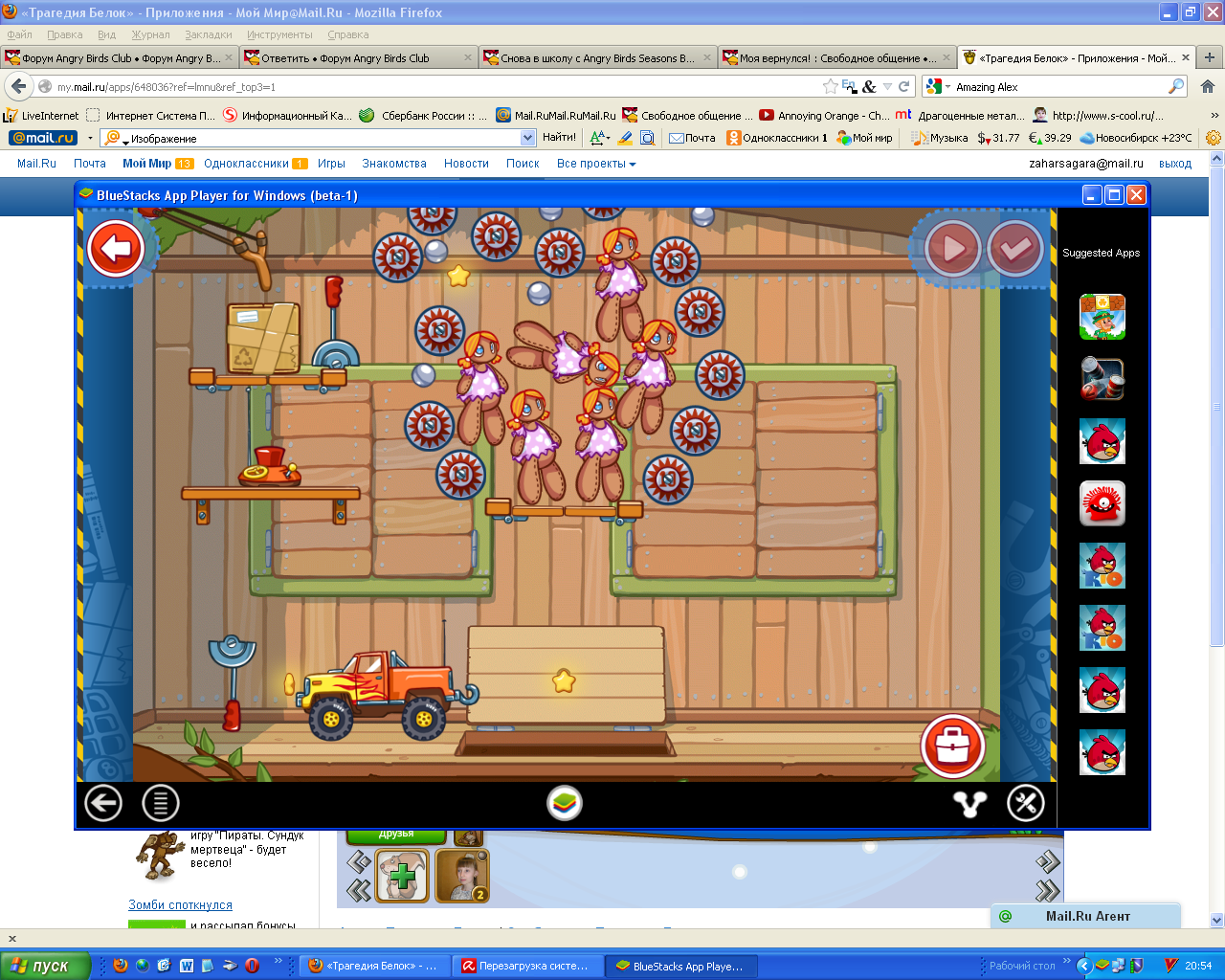Open the Мой Мир link in Mail.ru navigation

[147, 164]
